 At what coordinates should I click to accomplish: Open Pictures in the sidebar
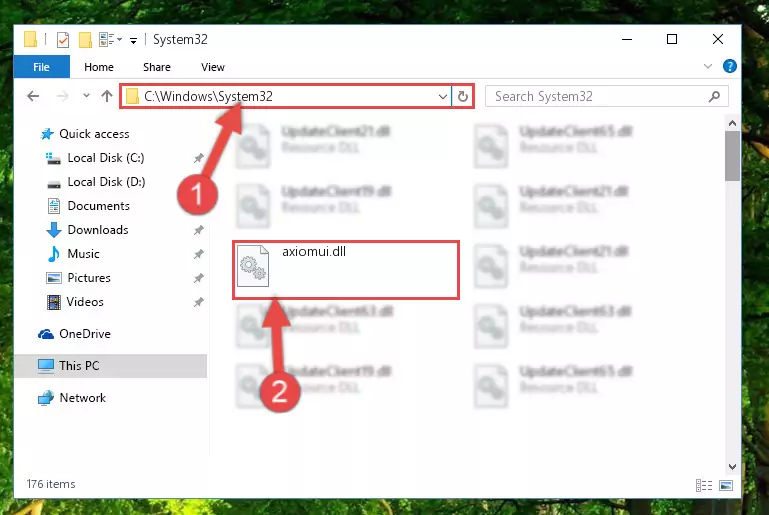89,278
